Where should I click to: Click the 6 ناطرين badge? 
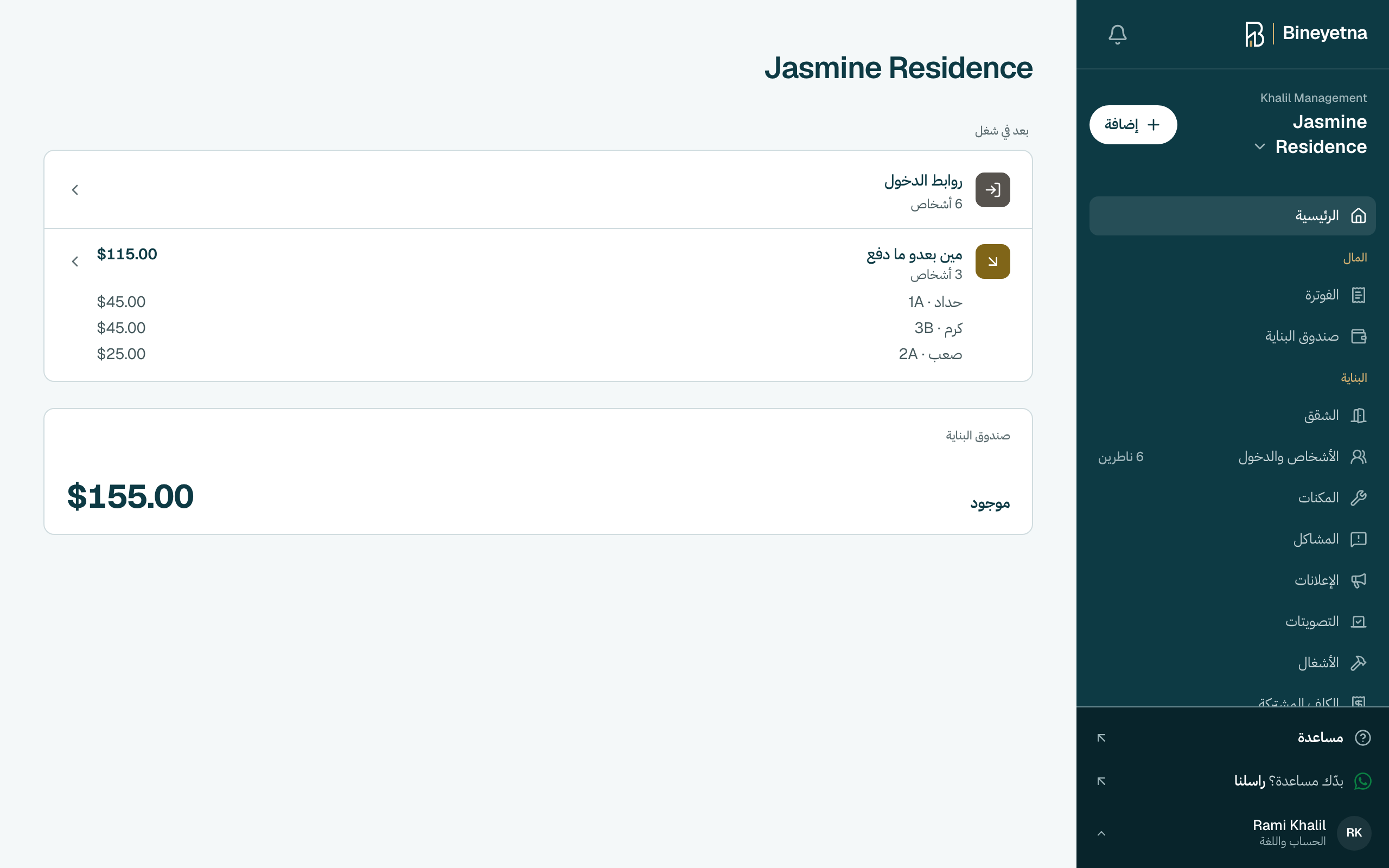[1120, 457]
